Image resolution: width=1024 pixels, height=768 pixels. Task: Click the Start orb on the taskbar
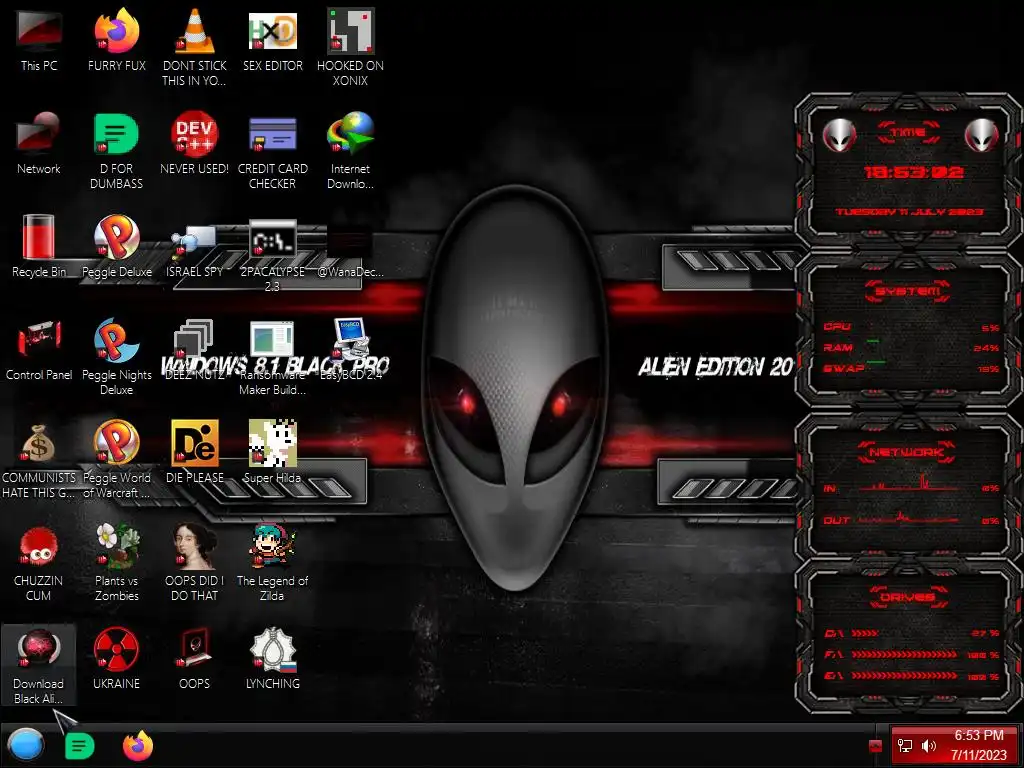(25, 745)
